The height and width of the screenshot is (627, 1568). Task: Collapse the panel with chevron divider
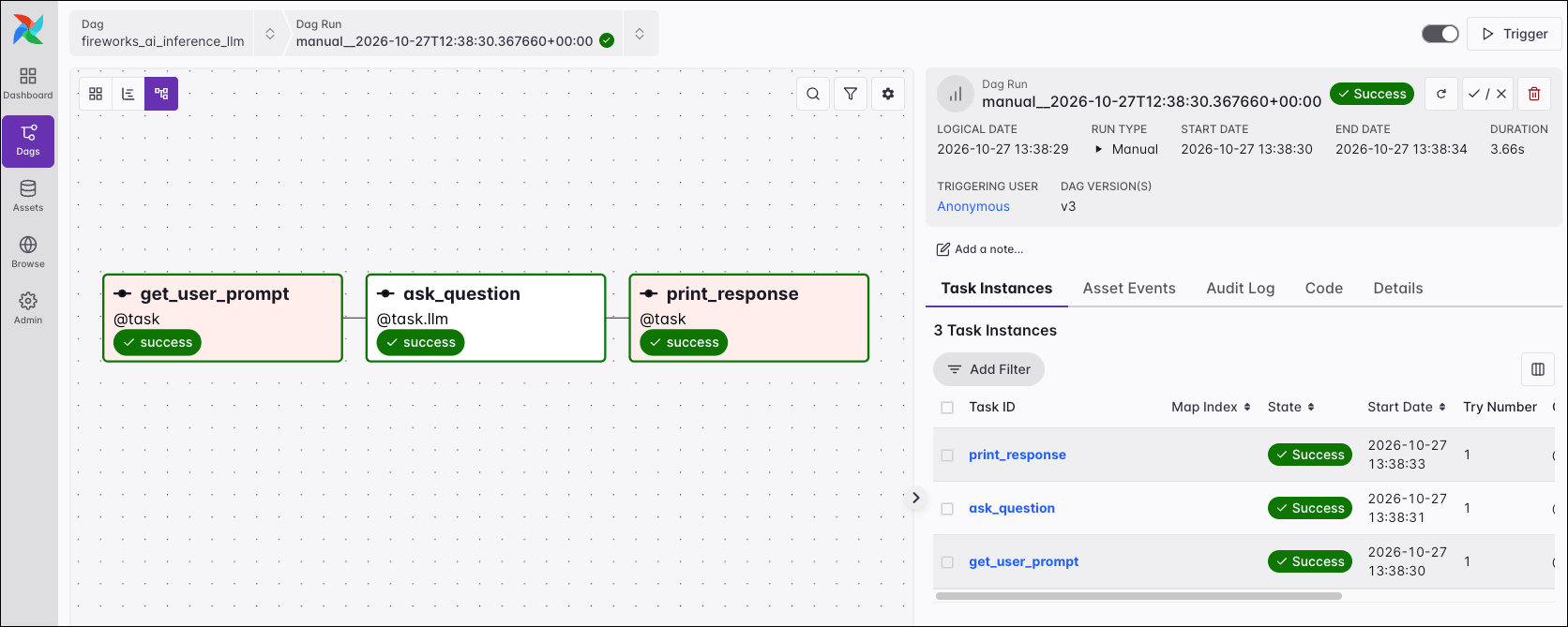coord(916,499)
